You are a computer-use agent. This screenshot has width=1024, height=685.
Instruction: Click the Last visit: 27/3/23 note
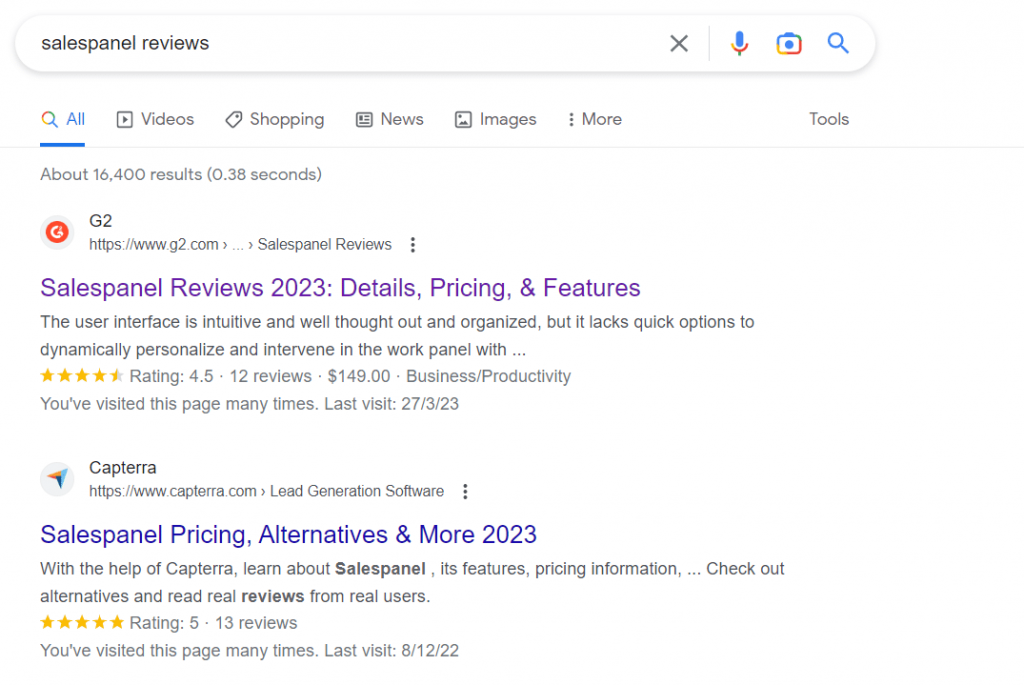click(x=391, y=404)
